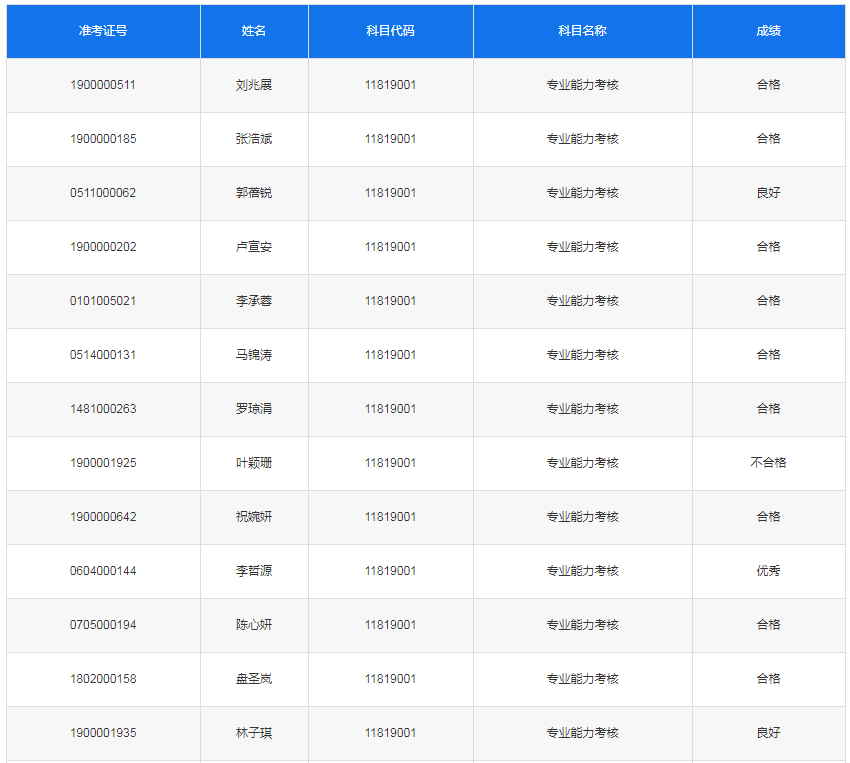Select the 成绩 column header
The width and height of the screenshot is (850, 763).
pyautogui.click(x=768, y=31)
